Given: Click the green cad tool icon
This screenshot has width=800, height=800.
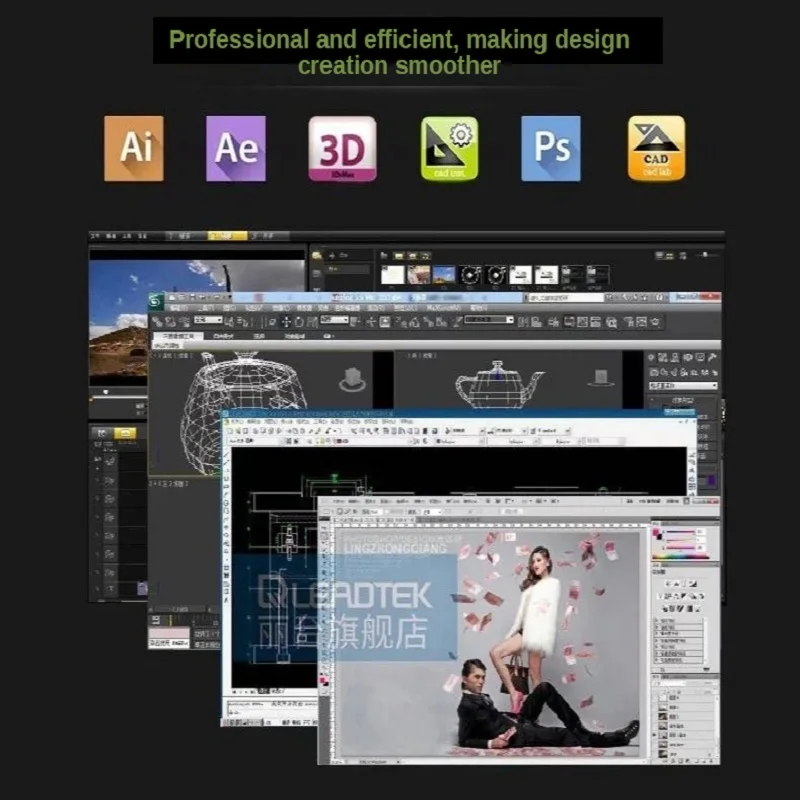Looking at the screenshot, I should (449, 148).
